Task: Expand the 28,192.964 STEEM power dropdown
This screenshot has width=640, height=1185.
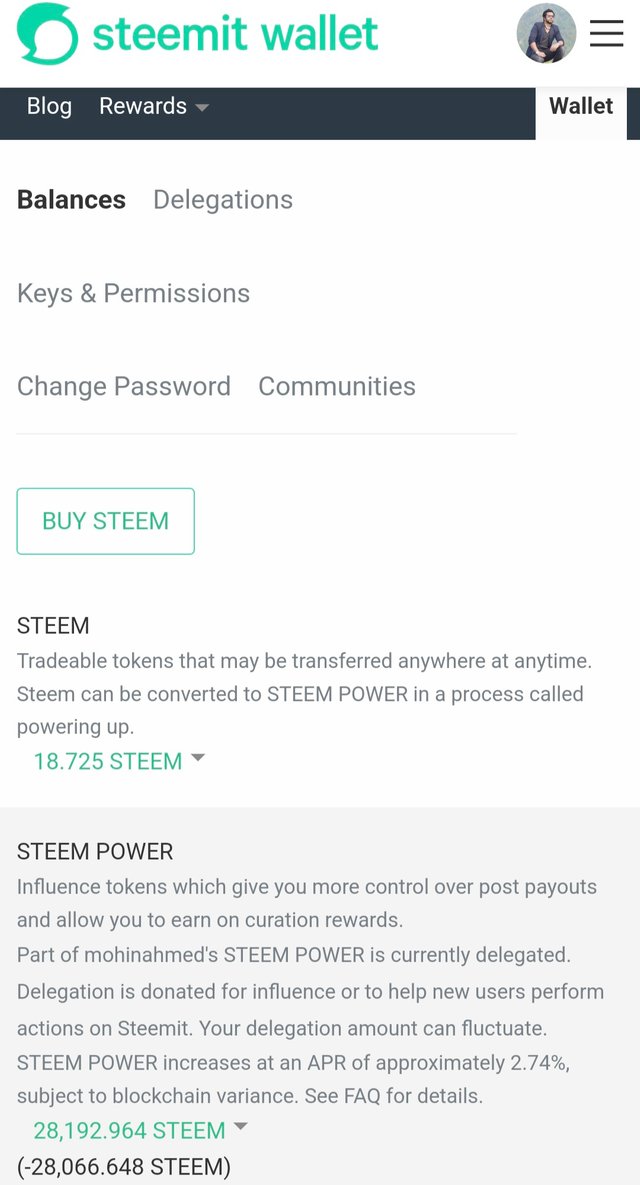Action: (x=129, y=1131)
